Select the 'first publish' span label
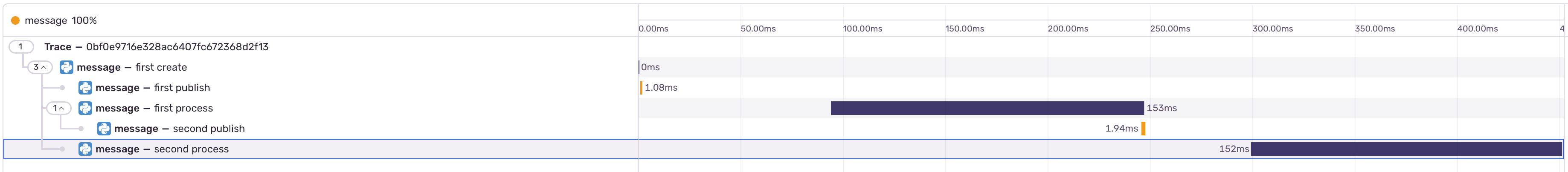 pyautogui.click(x=153, y=88)
